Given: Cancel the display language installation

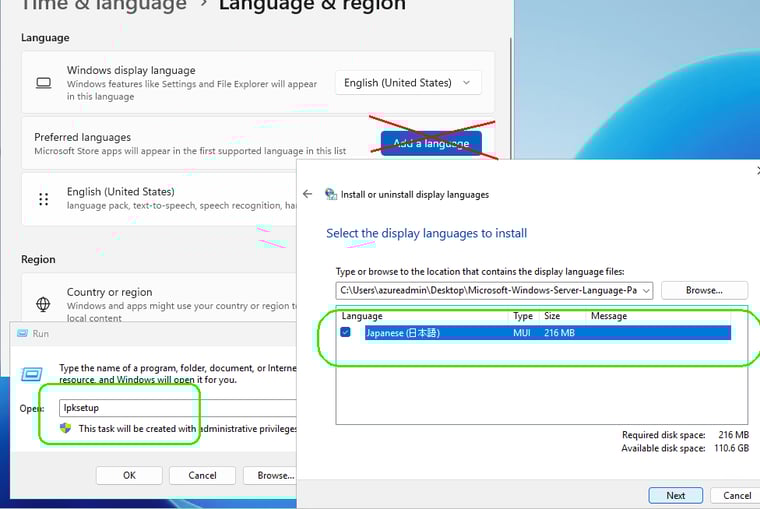Looking at the screenshot, I should pos(737,495).
